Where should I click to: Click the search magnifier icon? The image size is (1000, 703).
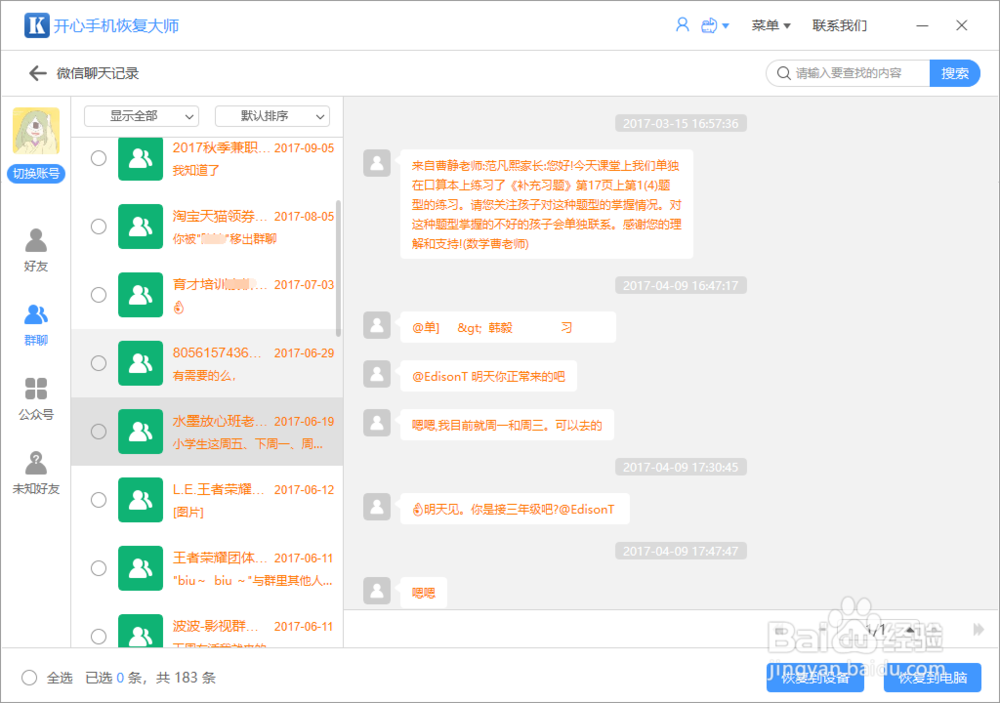[783, 73]
